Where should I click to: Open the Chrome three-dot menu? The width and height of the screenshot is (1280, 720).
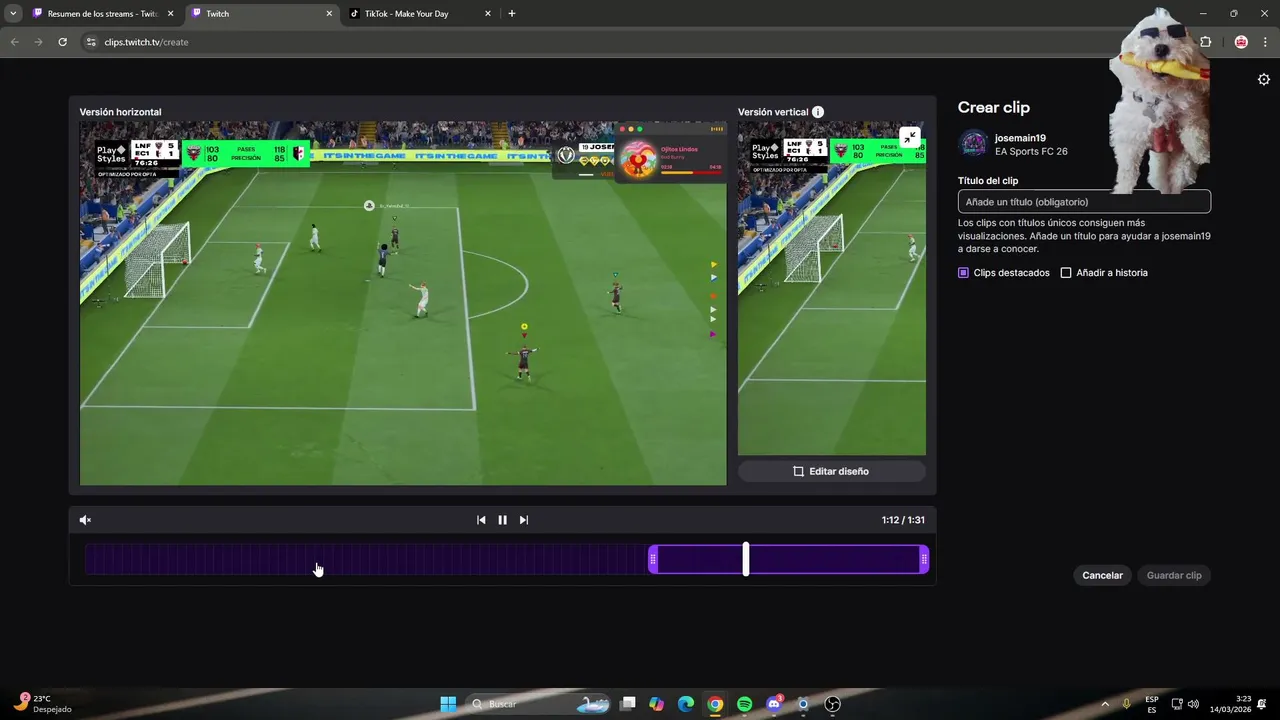(x=1264, y=42)
